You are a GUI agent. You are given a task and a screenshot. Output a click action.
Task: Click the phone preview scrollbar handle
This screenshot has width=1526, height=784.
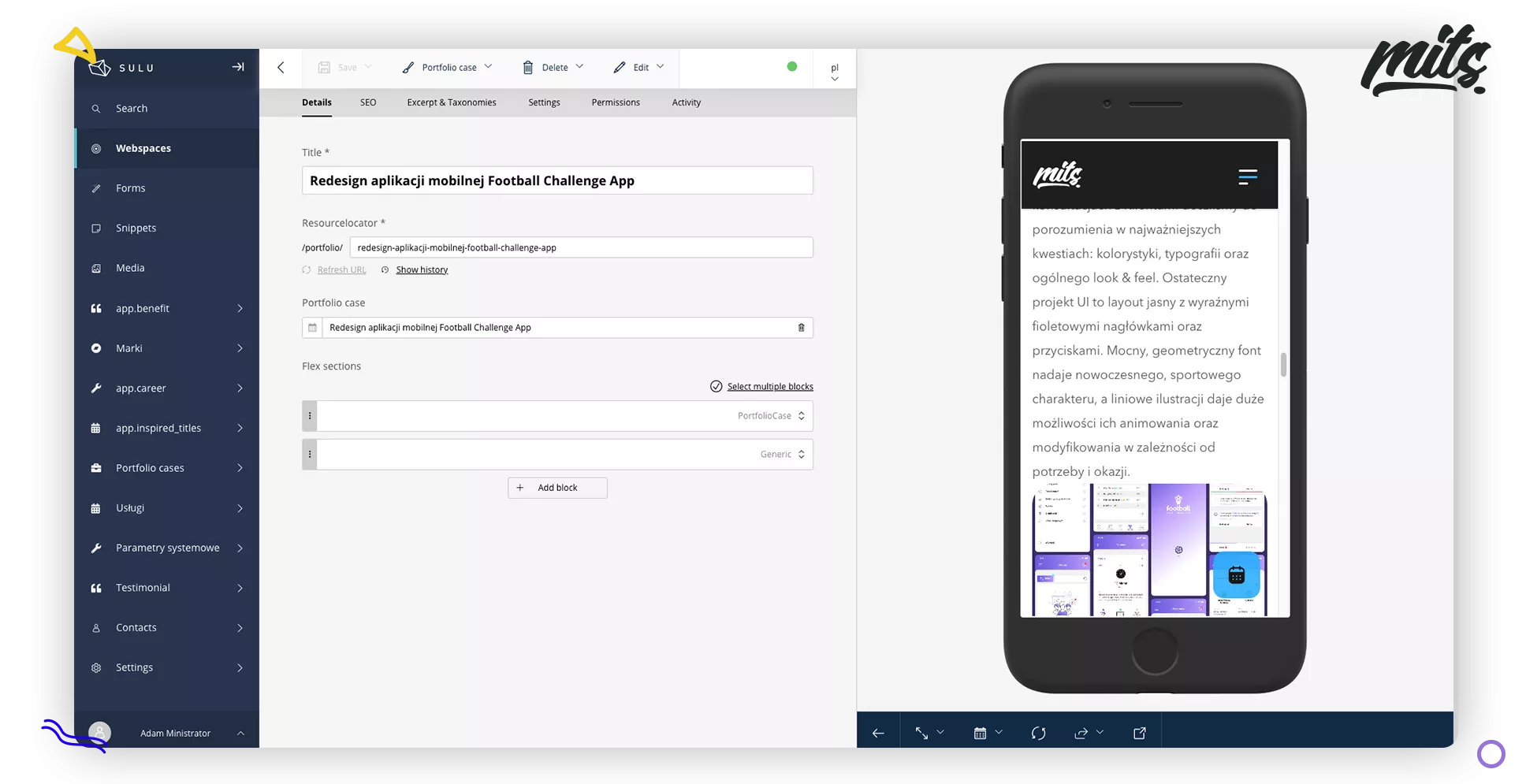tap(1283, 364)
